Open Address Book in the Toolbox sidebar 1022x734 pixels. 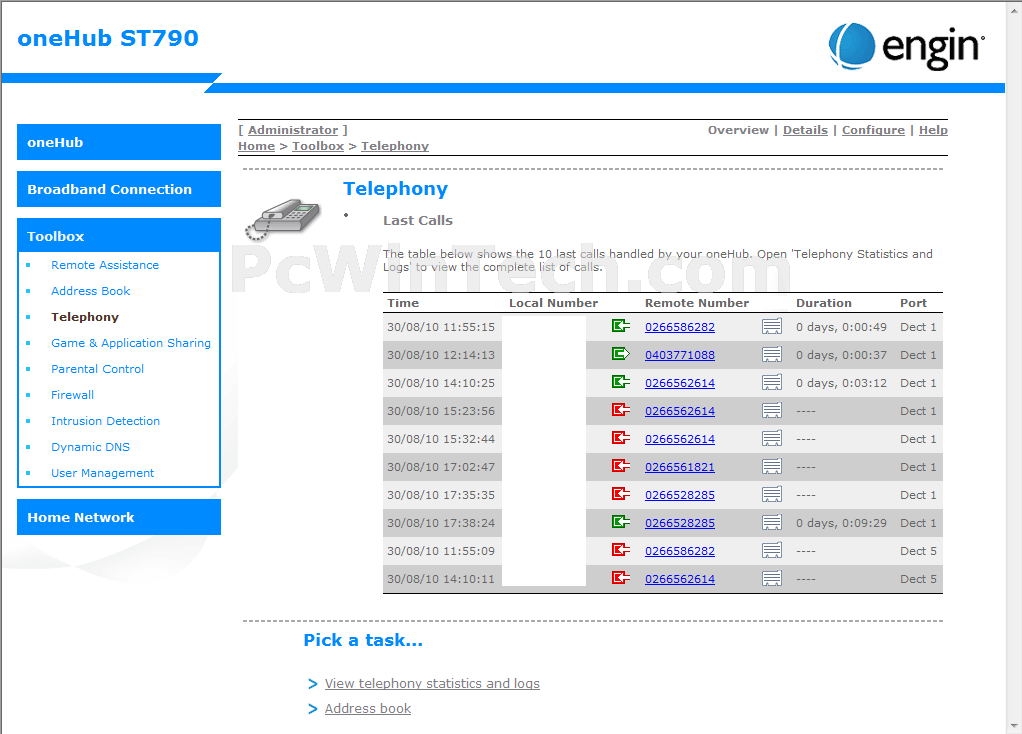coord(91,291)
